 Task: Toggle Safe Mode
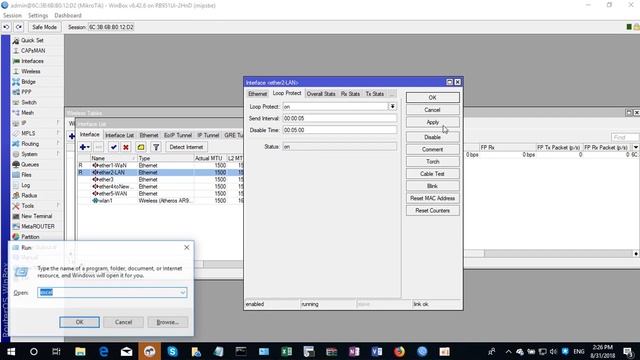44,27
